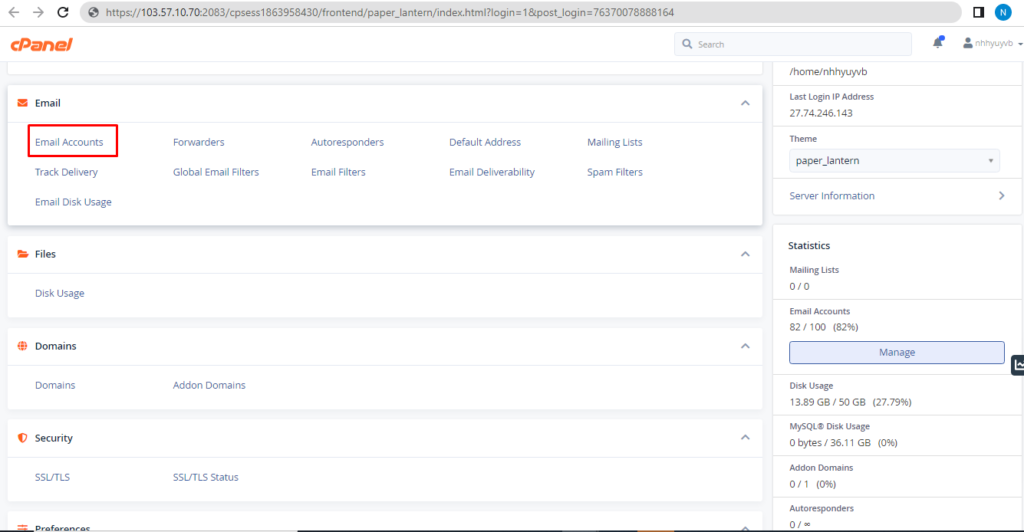This screenshot has height=532, width=1024.
Task: Open the notifications bell icon
Action: click(938, 43)
